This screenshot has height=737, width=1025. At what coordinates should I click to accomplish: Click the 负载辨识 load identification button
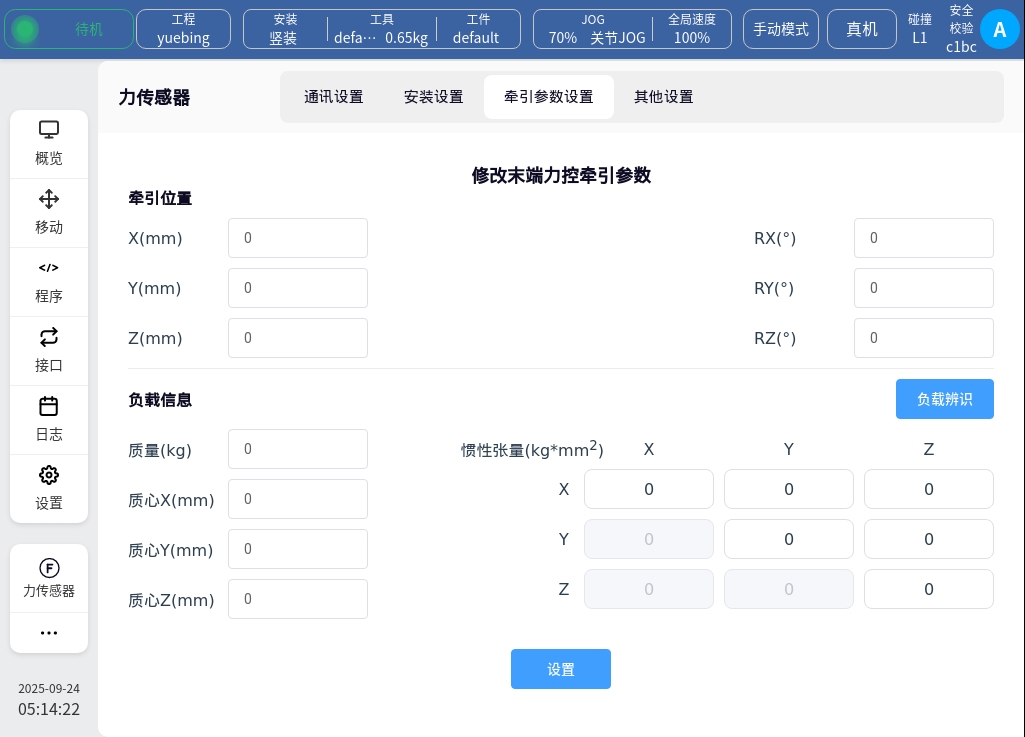pyautogui.click(x=944, y=399)
